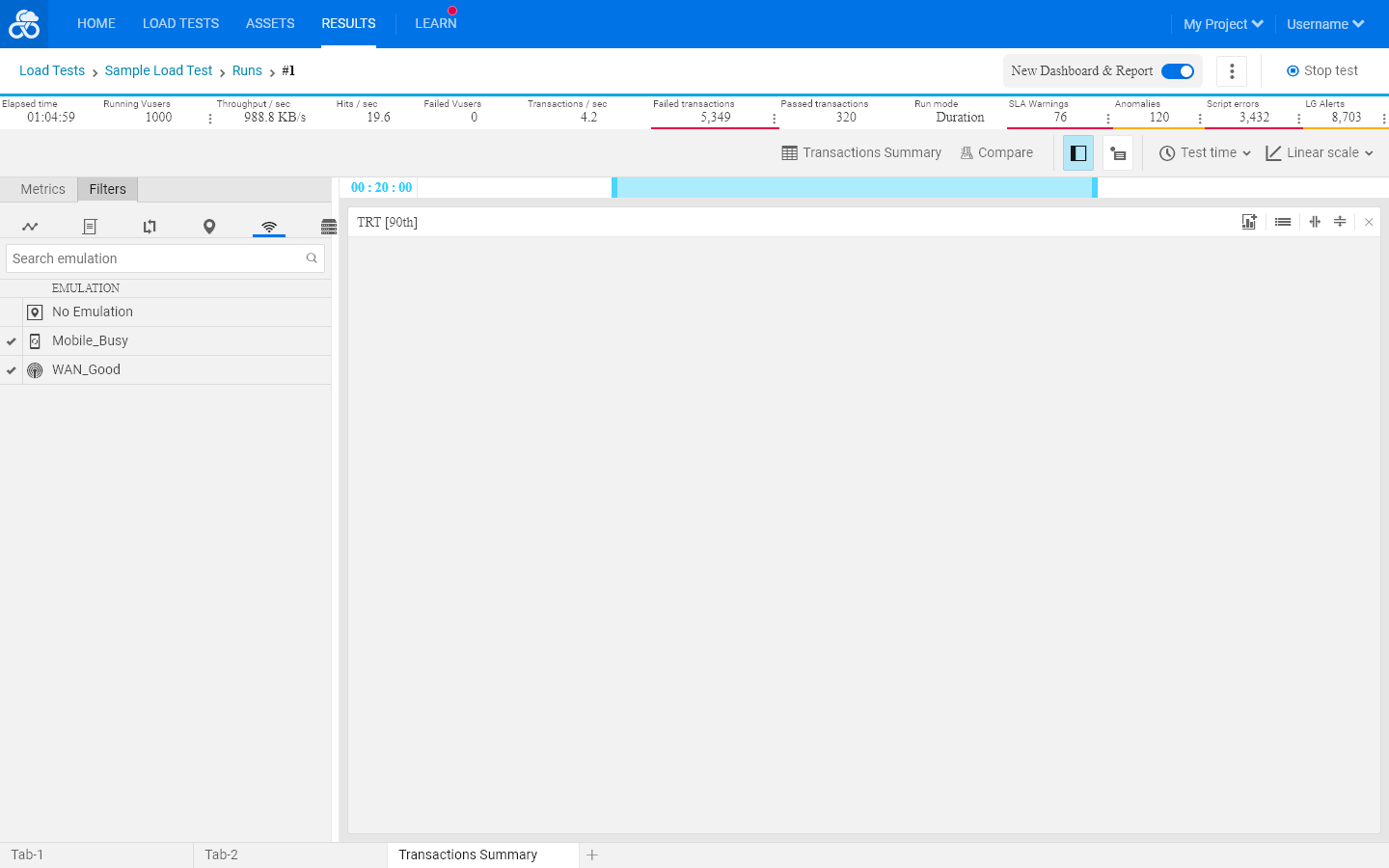The image size is (1389, 868).
Task: Expand the Linear scale dropdown
Action: 1320,153
